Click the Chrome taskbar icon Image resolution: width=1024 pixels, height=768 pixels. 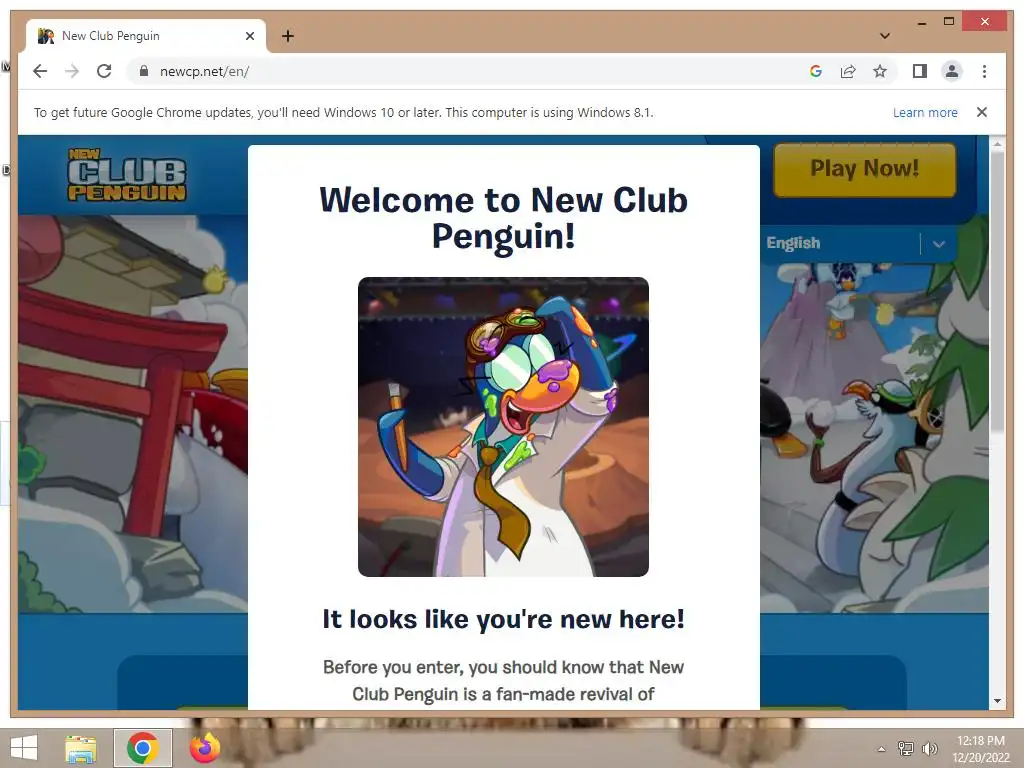[143, 748]
